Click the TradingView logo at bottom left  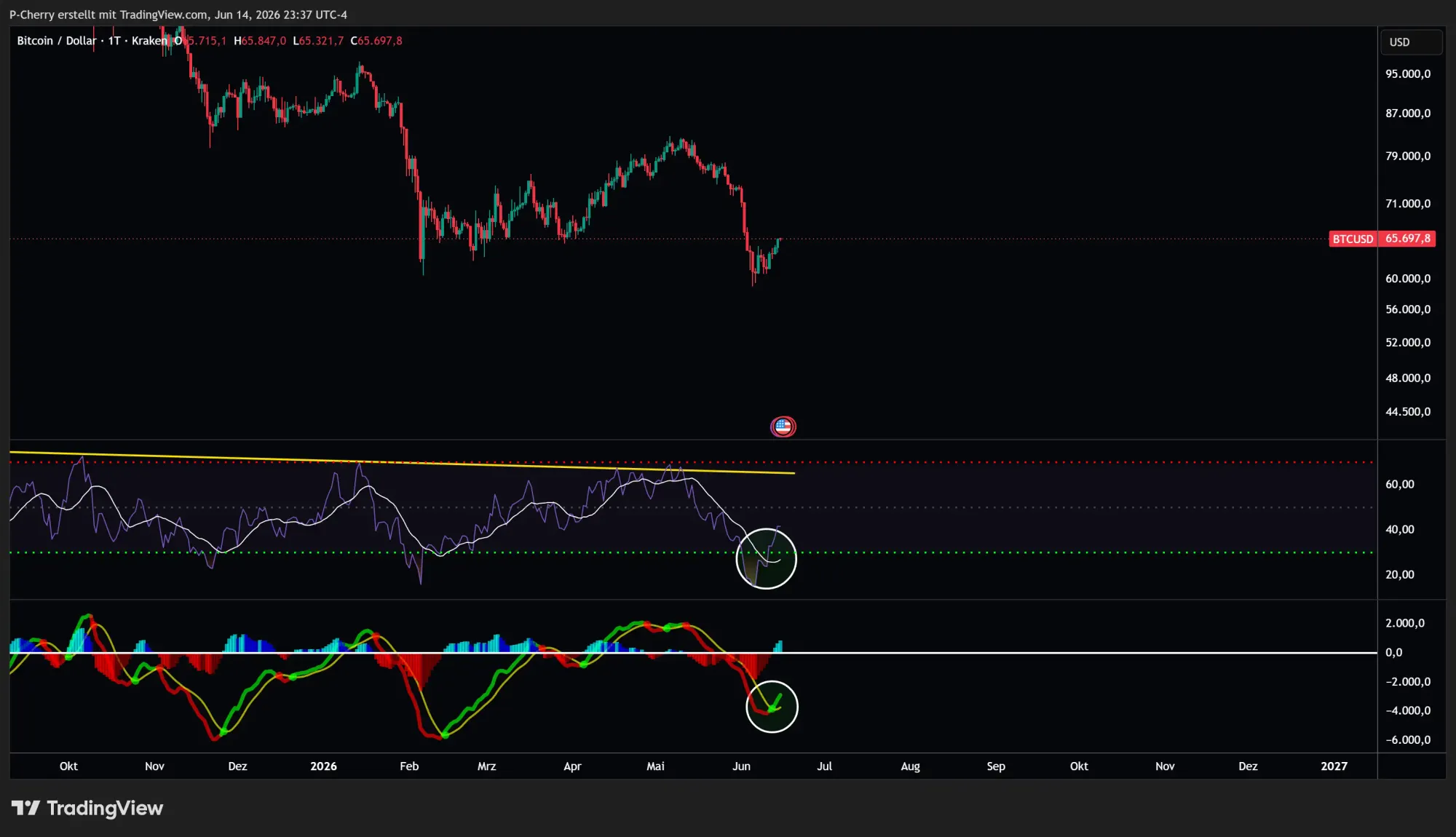click(x=87, y=808)
